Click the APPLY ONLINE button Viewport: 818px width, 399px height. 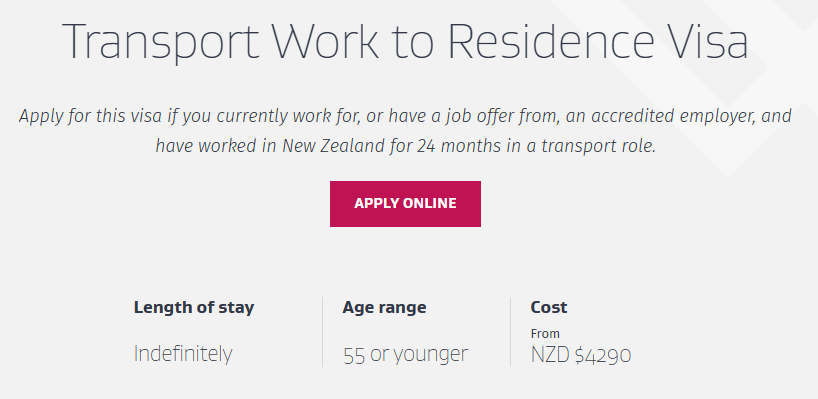point(405,204)
